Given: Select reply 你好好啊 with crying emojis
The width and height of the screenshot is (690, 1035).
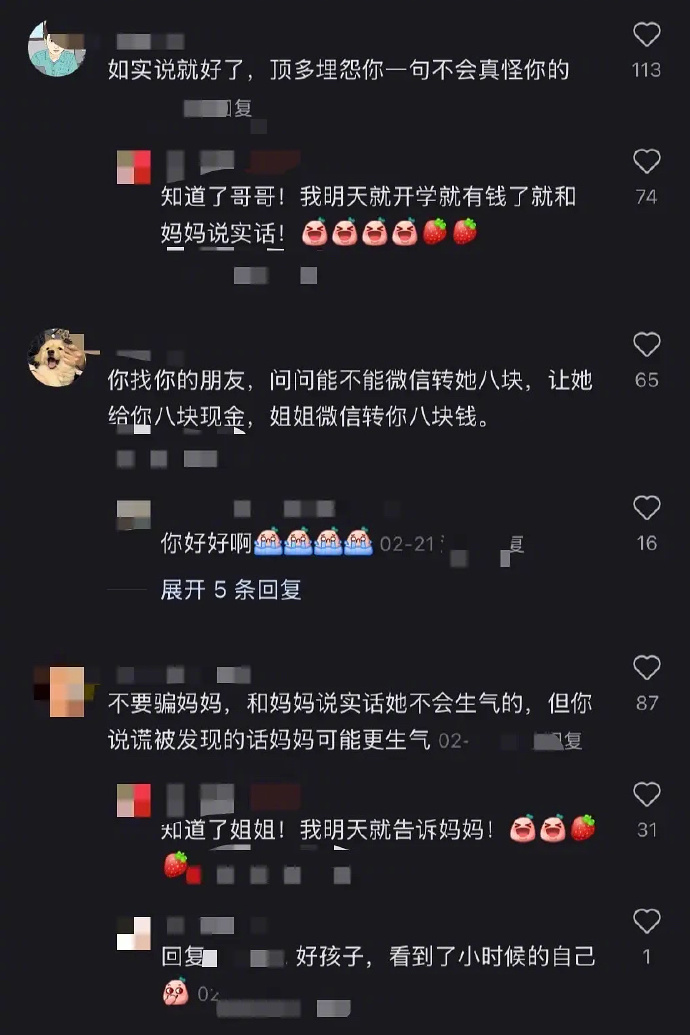Looking at the screenshot, I should click(x=267, y=543).
